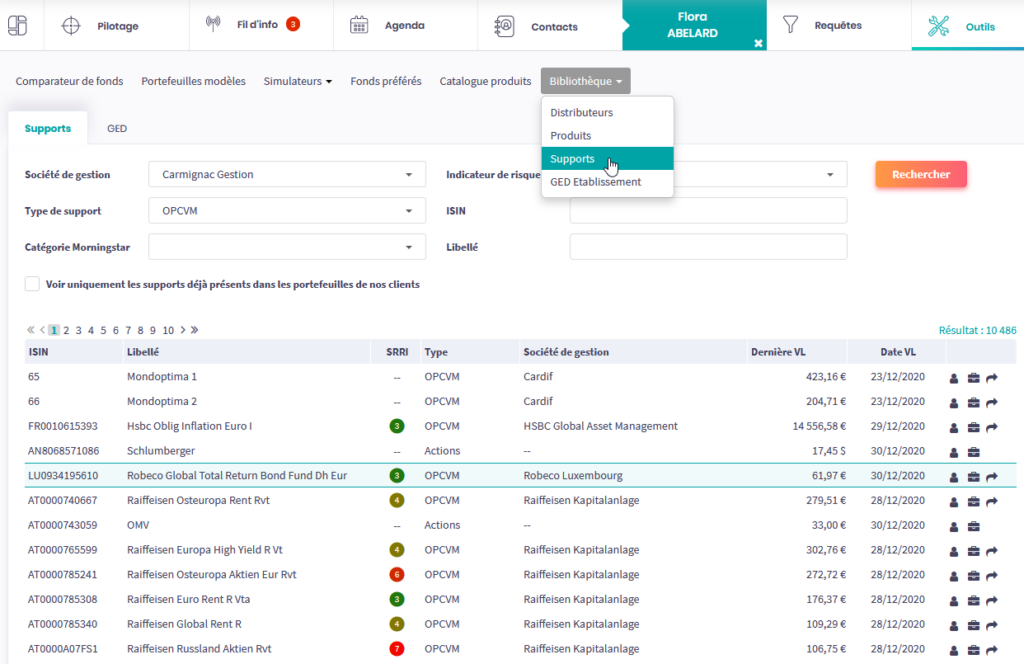Open the dashboard layout icon in top-left corner
Screen dimensions: 1024x664
pyautogui.click(x=17, y=25)
